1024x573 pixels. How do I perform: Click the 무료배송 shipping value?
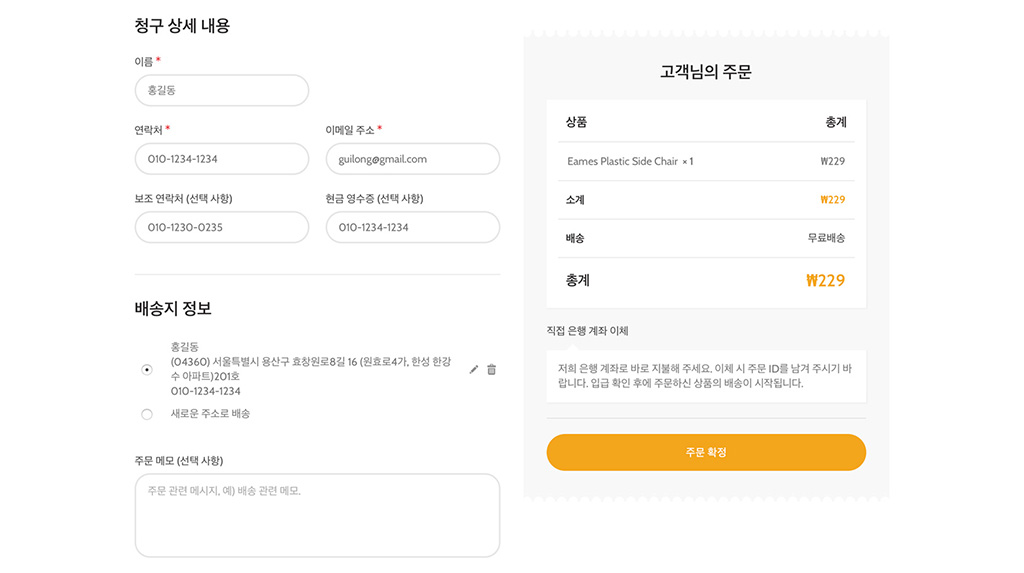tap(826, 238)
